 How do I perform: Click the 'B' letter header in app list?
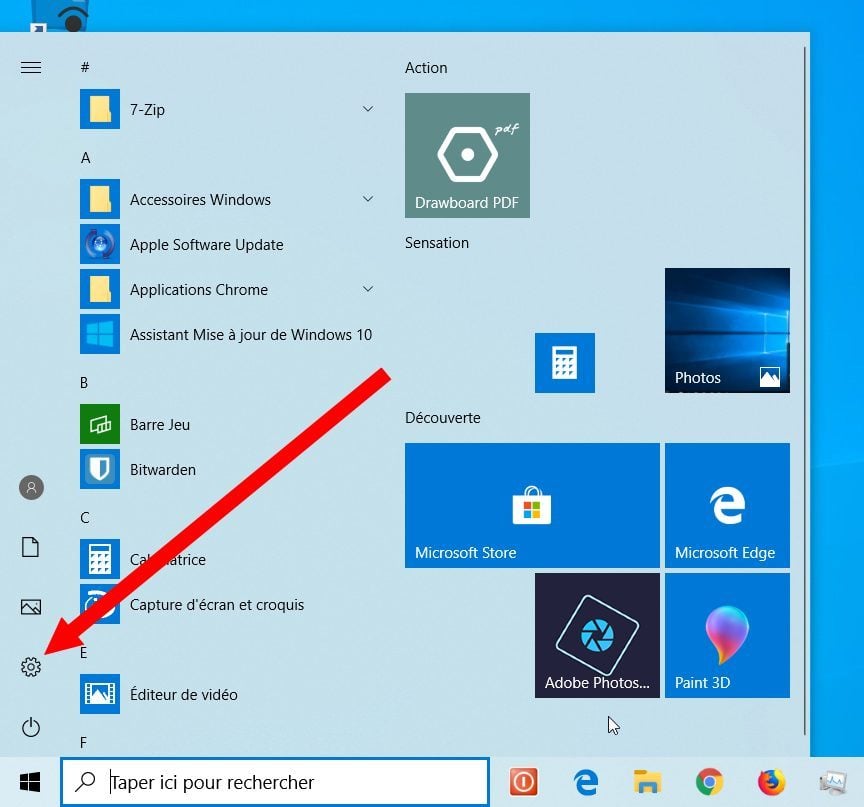coord(84,382)
